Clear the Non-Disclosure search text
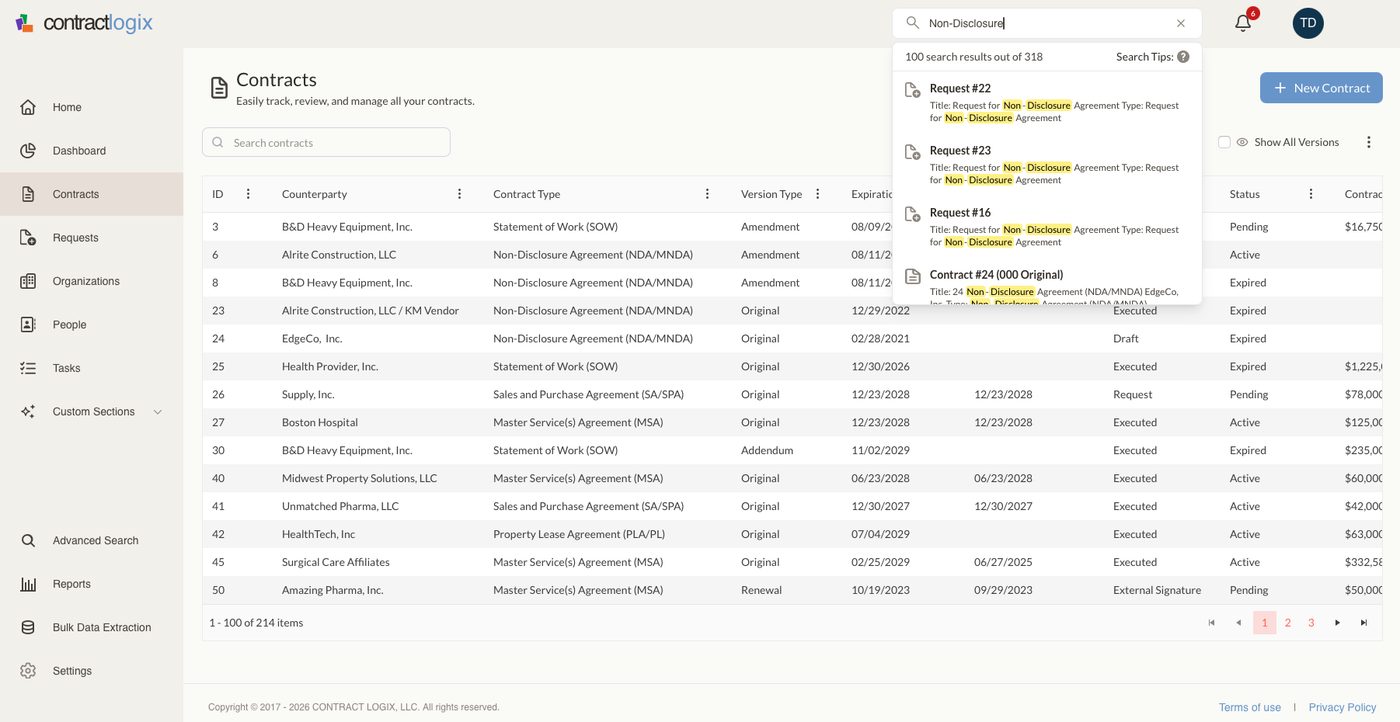 (1181, 23)
